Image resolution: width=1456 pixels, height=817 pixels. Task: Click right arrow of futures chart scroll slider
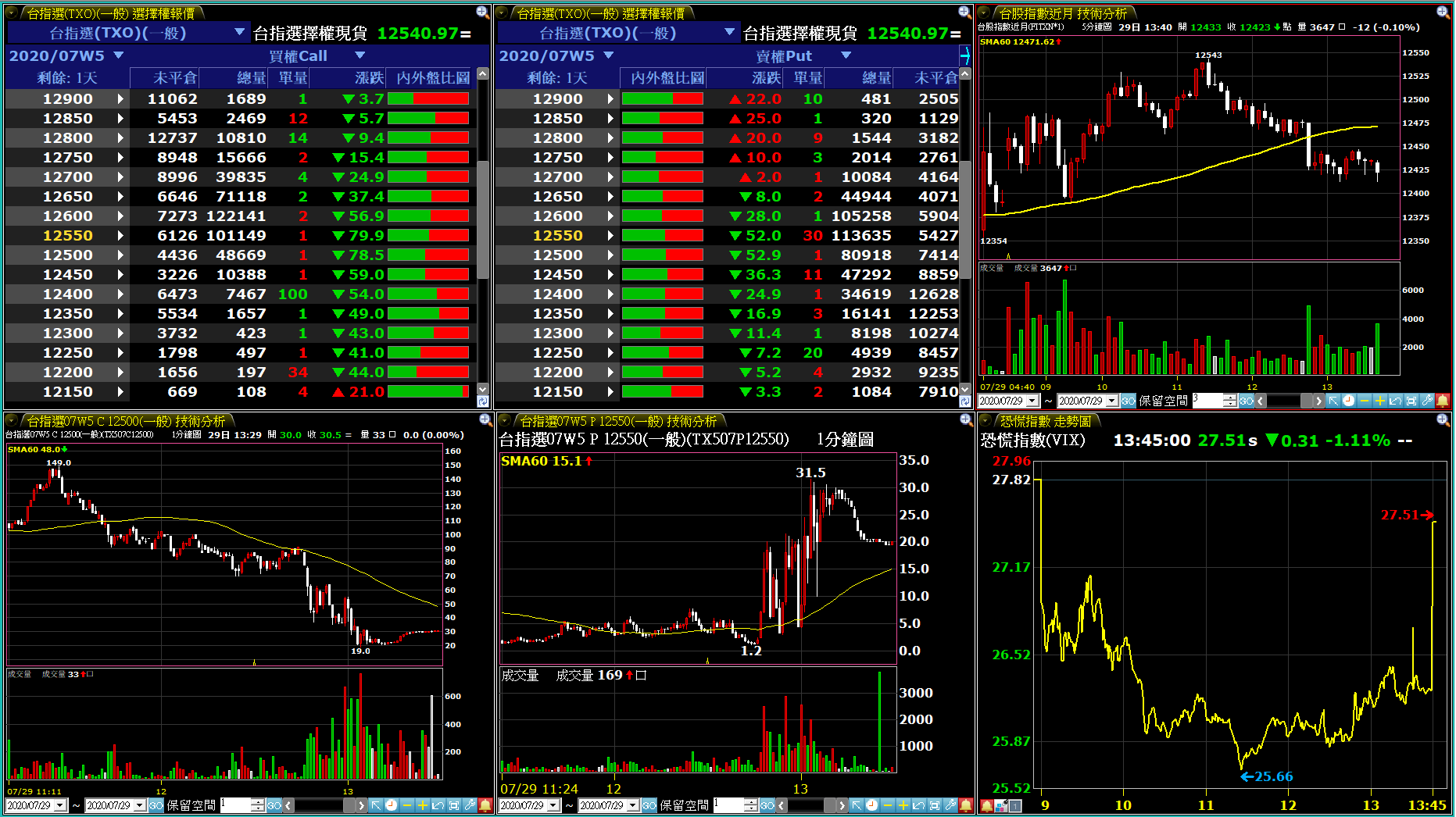(x=1318, y=401)
